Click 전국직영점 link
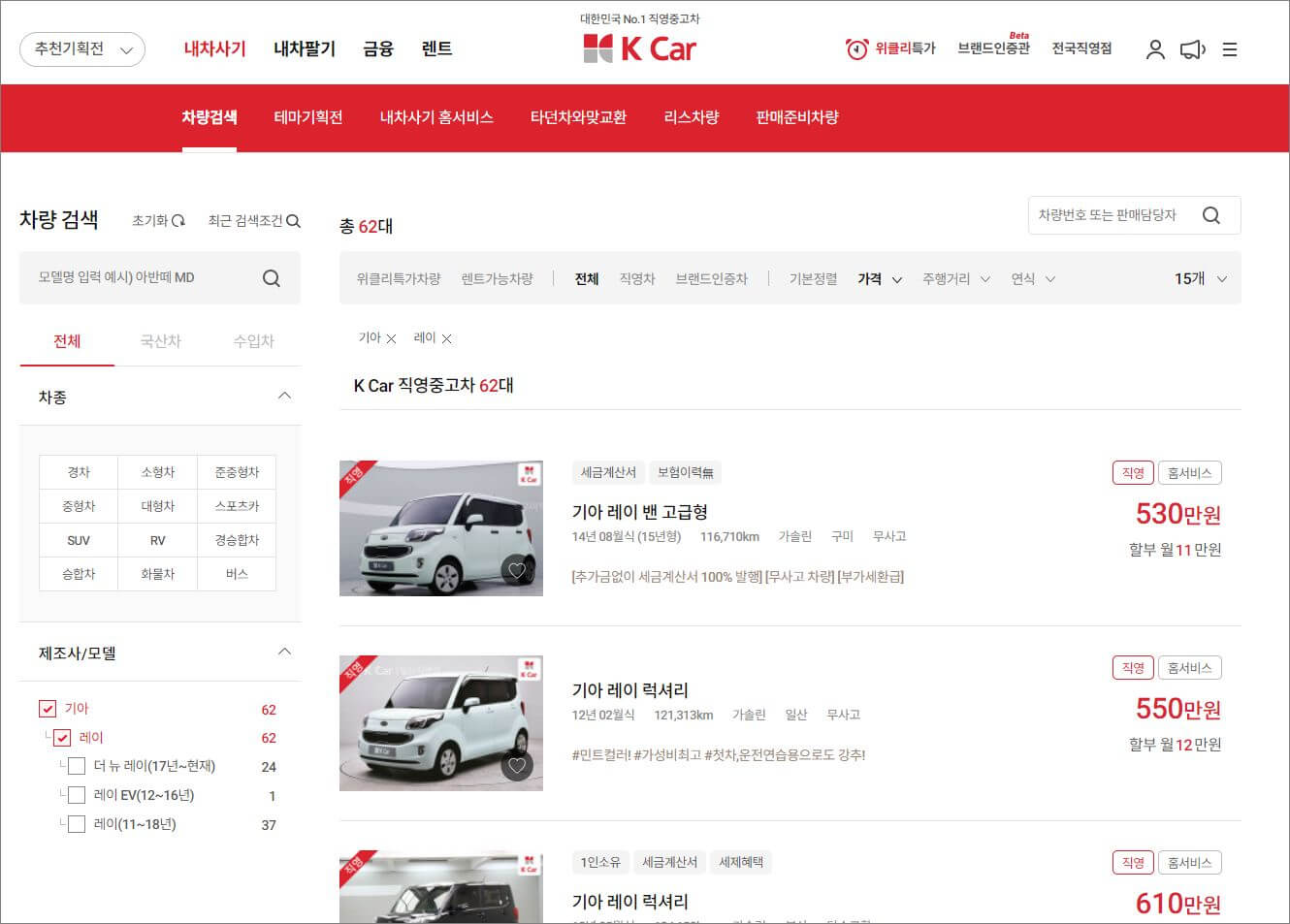The image size is (1290, 924). click(1082, 48)
